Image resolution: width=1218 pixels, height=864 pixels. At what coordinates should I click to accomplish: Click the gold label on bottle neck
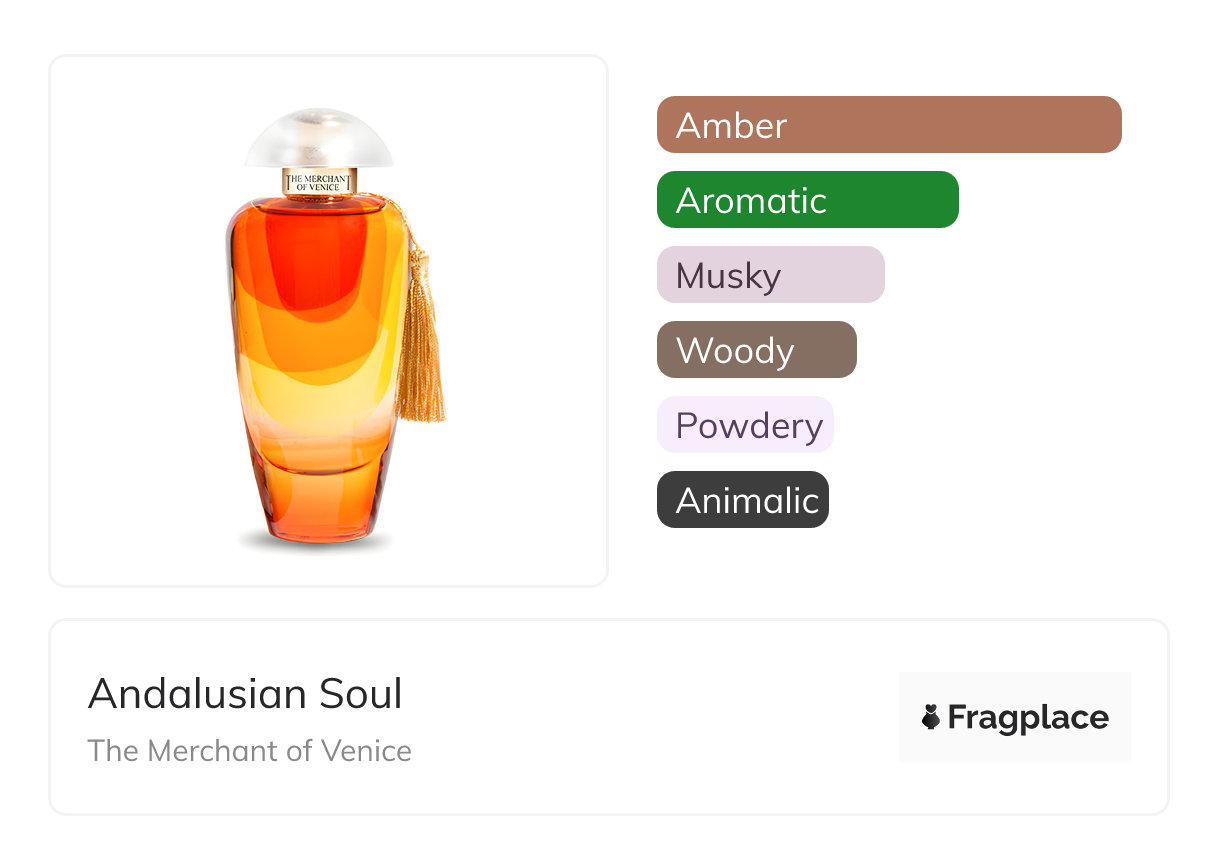[x=320, y=182]
